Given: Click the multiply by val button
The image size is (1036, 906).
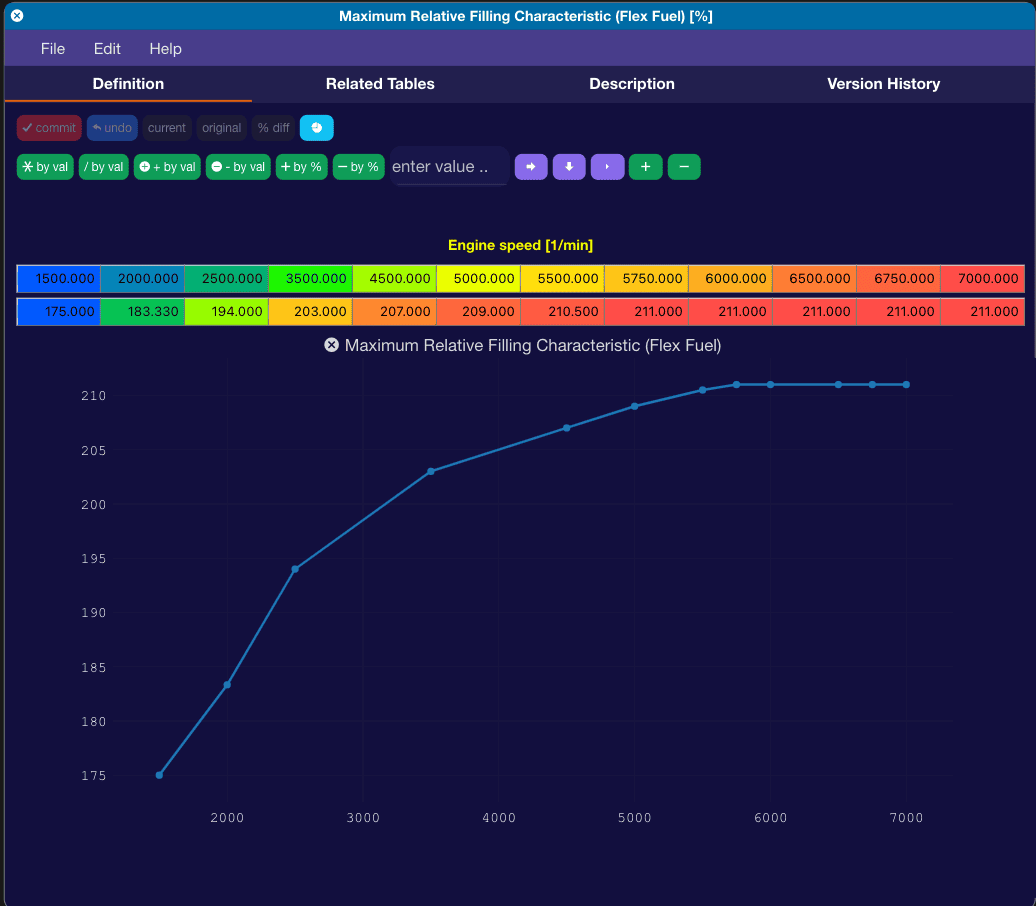Looking at the screenshot, I should 45,167.
